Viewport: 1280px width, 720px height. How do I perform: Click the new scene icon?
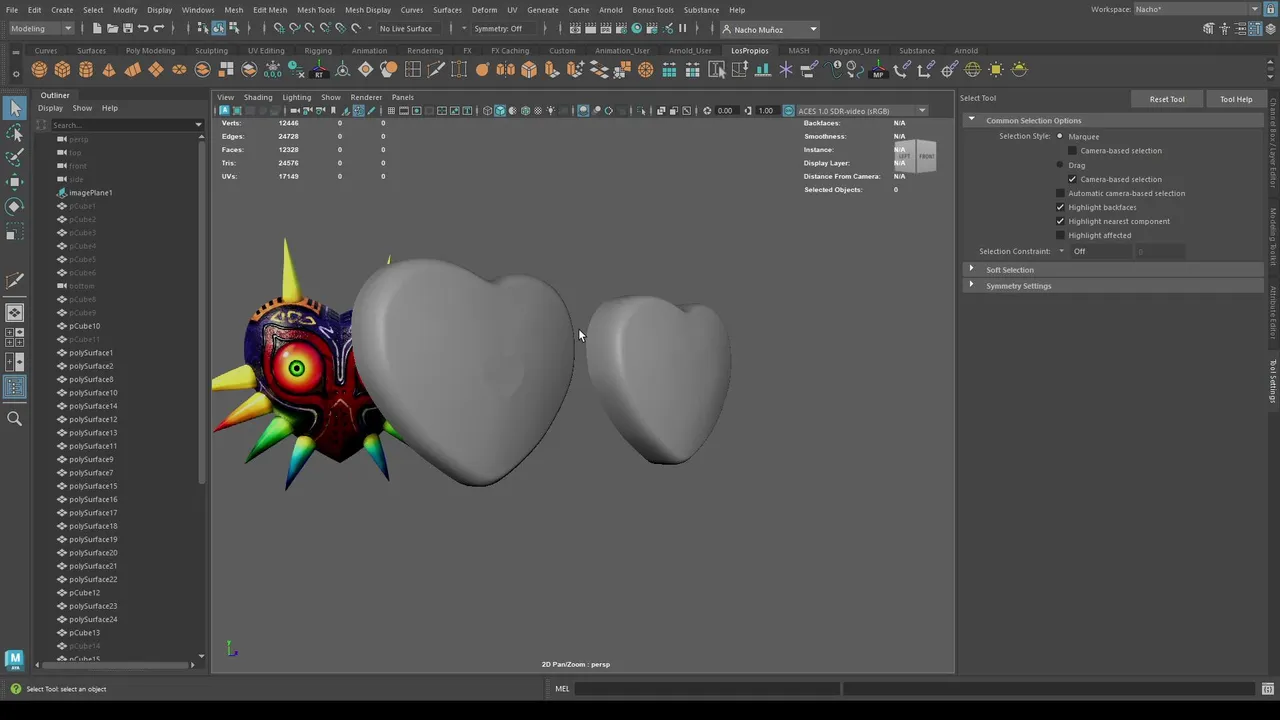(97, 28)
